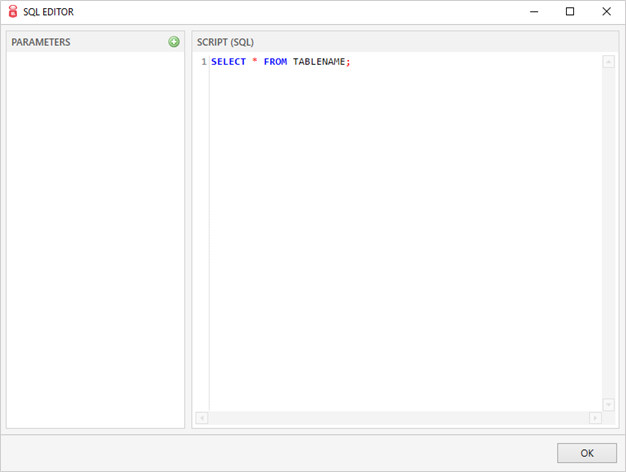The image size is (626, 472).
Task: Add a new parameter with green plus icon
Action: point(174,42)
